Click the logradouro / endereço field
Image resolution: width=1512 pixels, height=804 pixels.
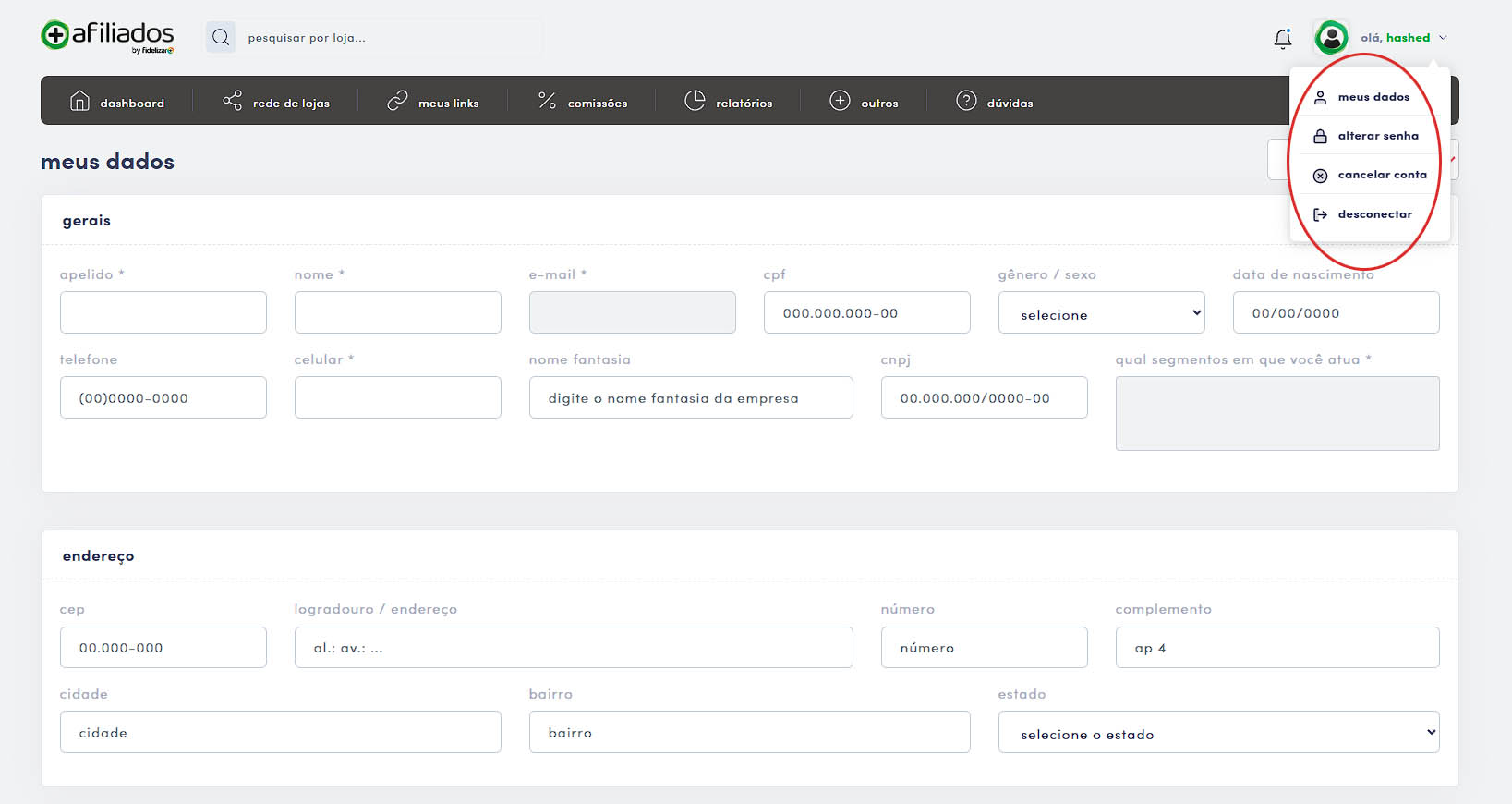coord(574,647)
